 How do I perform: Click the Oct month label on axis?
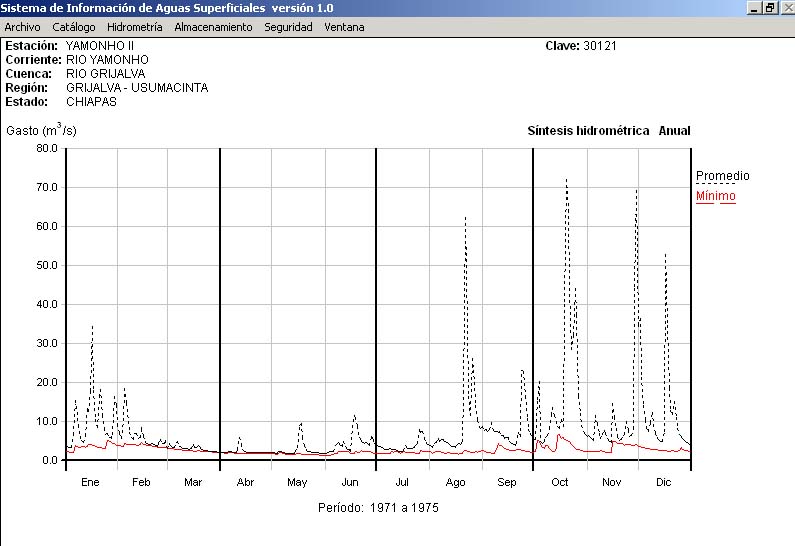tap(559, 482)
